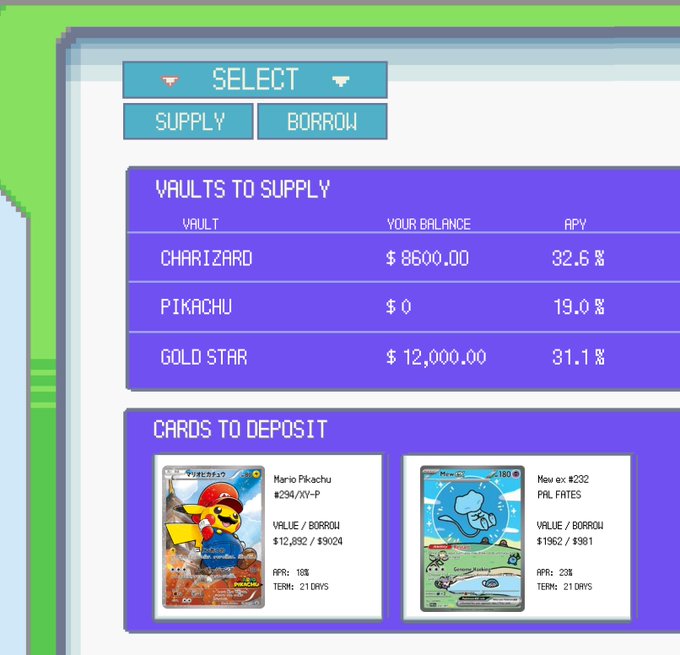Click the red arrow icon in SELECT bar

[x=170, y=81]
